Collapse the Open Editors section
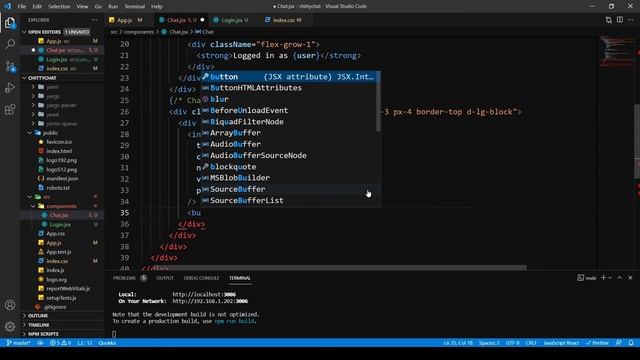This screenshot has height=360, width=640. [x=44, y=32]
